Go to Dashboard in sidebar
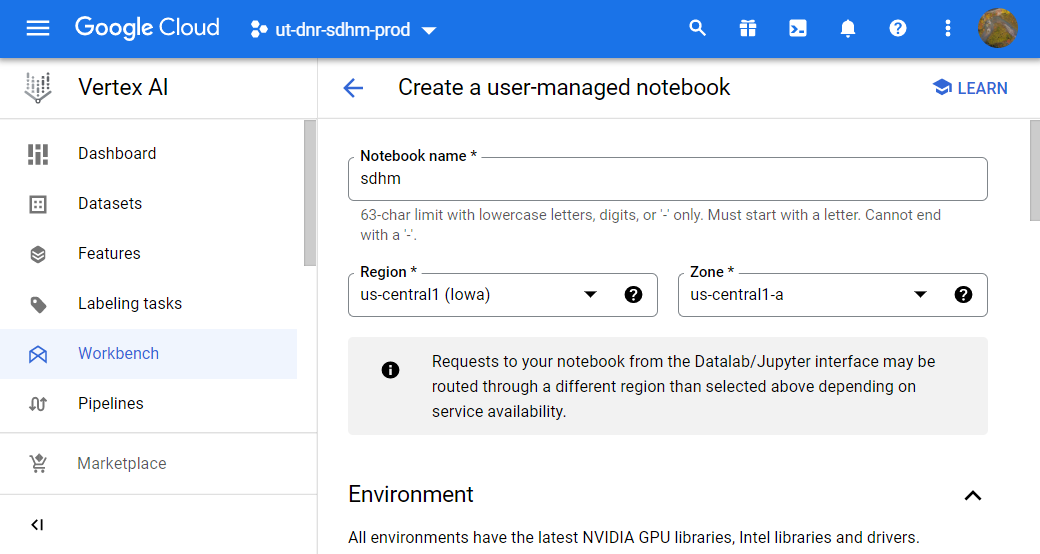 click(117, 154)
